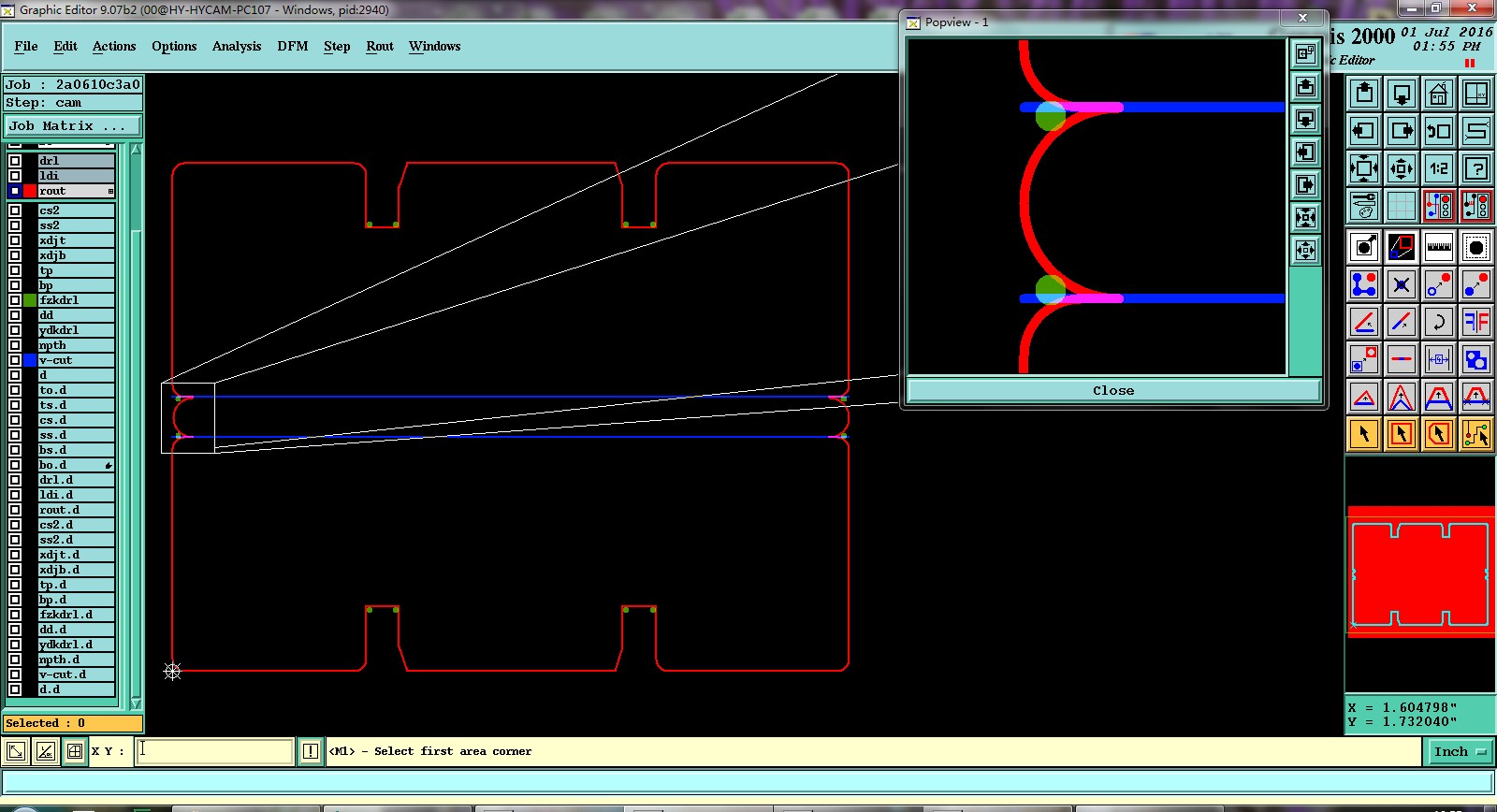The height and width of the screenshot is (812, 1497).
Task: Click the red rout layer color swatch
Action: (30, 191)
